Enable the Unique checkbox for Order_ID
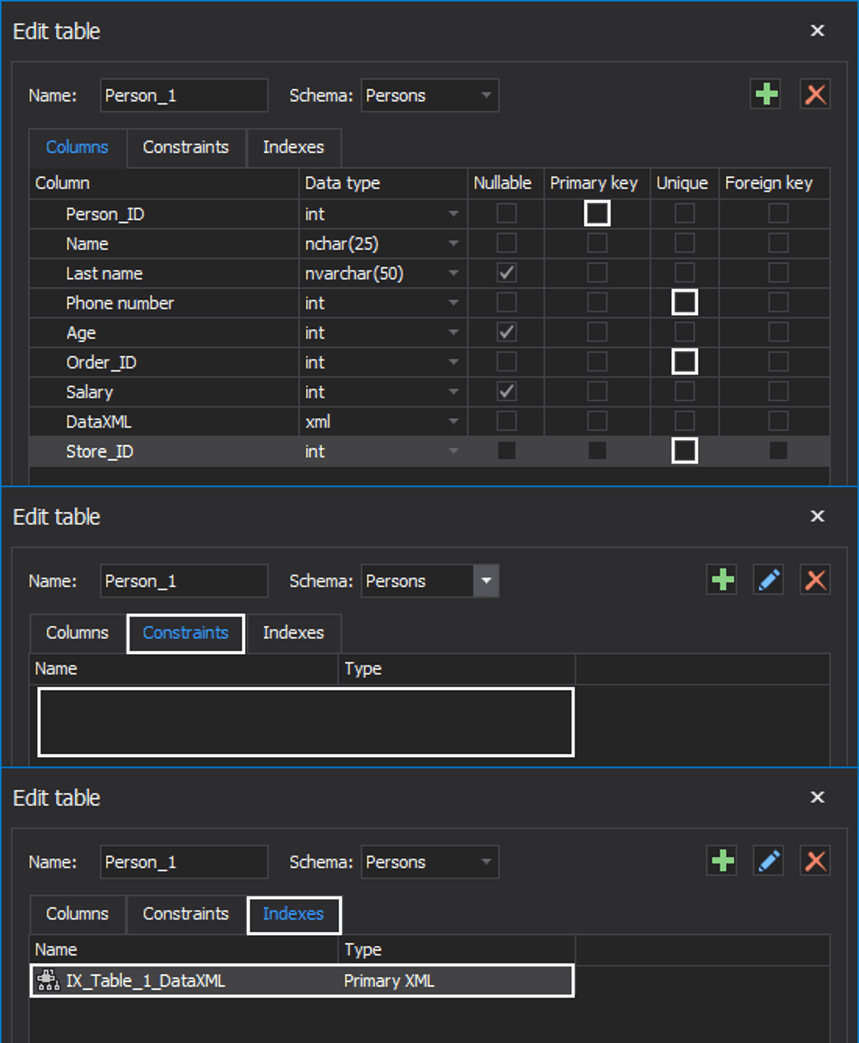The image size is (859, 1043). point(684,361)
